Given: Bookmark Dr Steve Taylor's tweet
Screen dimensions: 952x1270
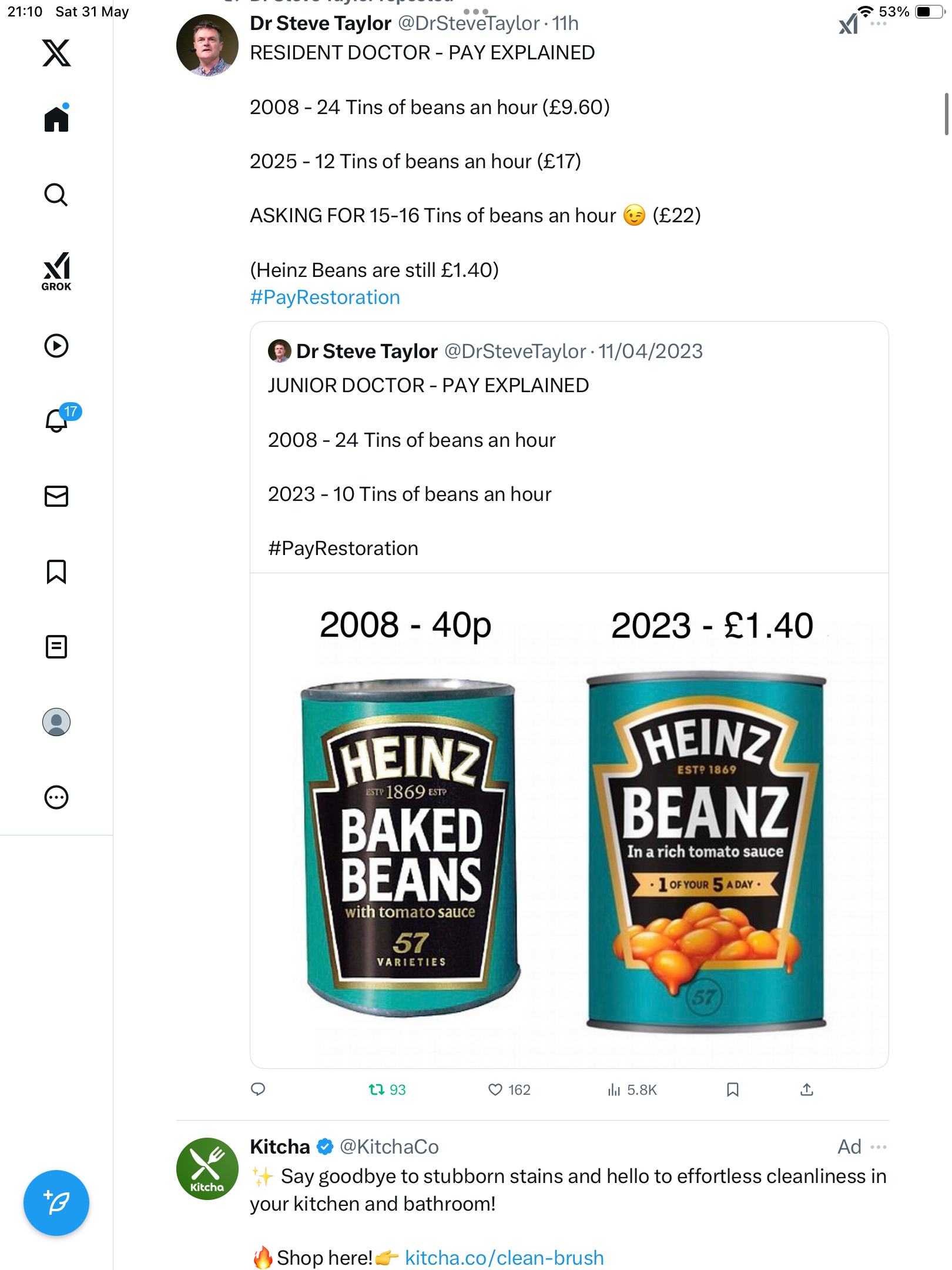Looking at the screenshot, I should 732,1089.
